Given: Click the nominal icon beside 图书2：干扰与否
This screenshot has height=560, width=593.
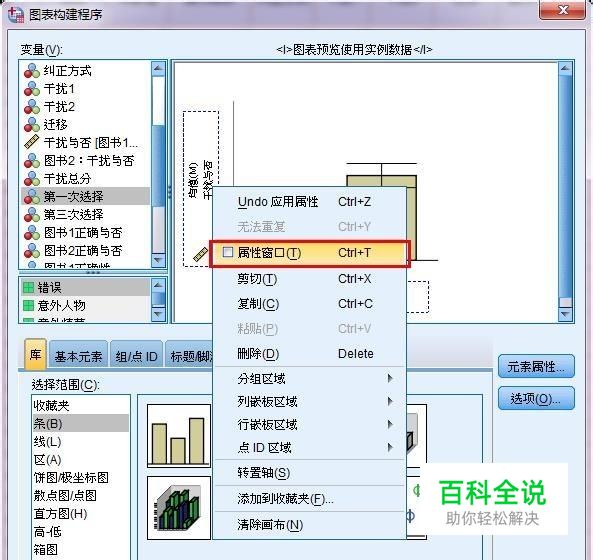Looking at the screenshot, I should 32,161.
